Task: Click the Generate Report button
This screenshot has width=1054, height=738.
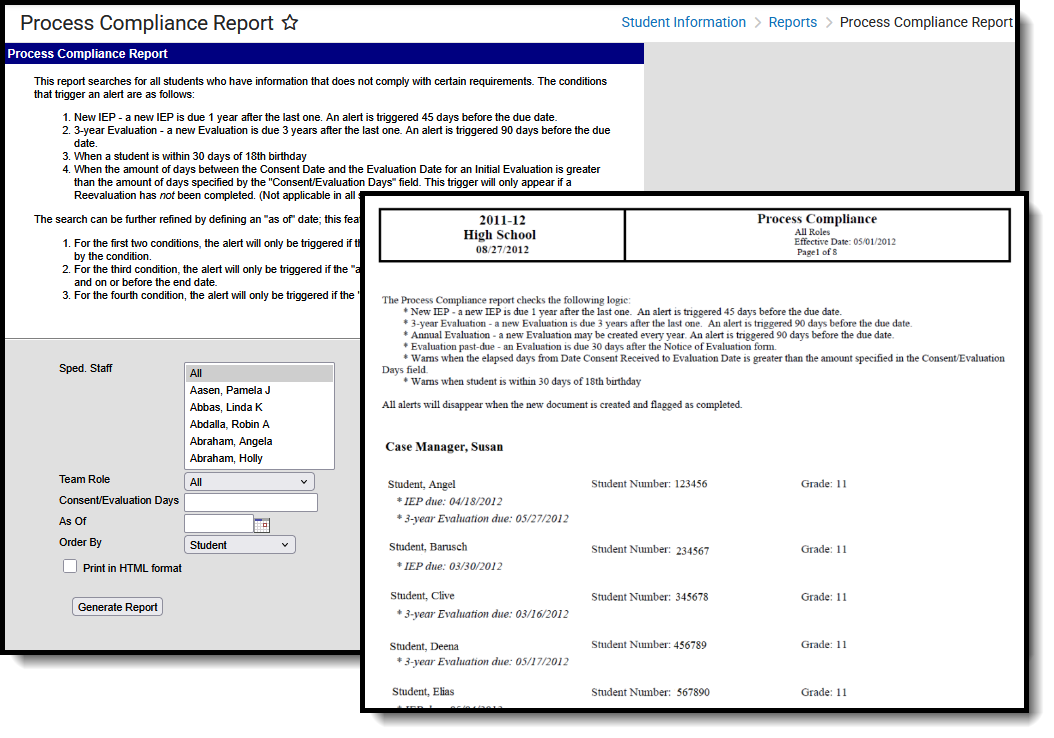Action: (118, 607)
